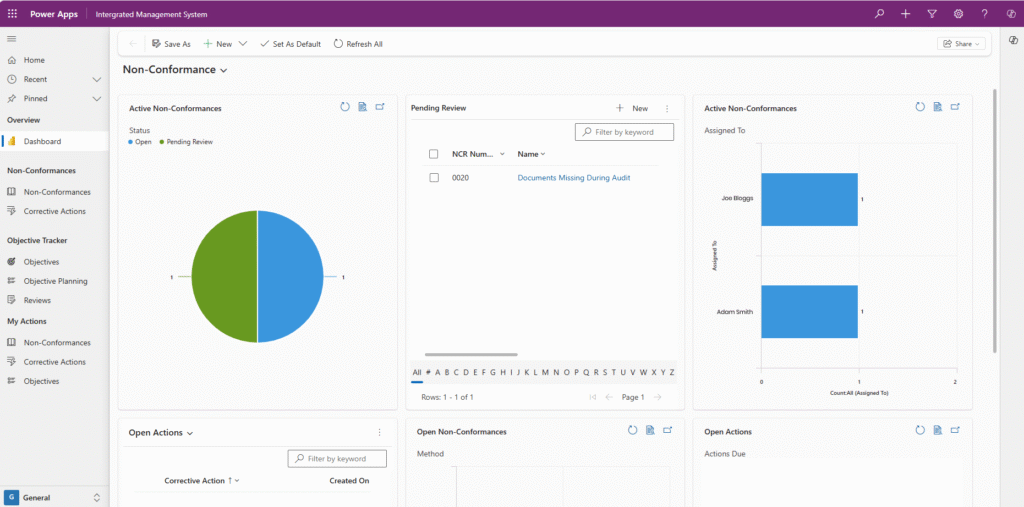
Task: Open the settings gear in header
Action: point(958,14)
